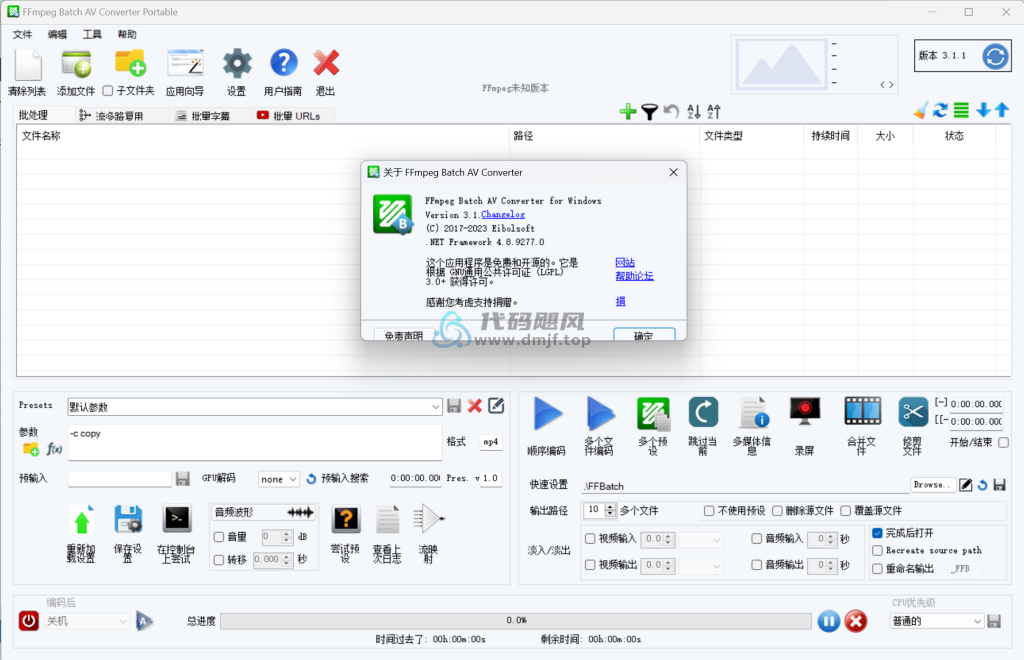Check 不使用预设 option
The width and height of the screenshot is (1024, 660).
coord(709,511)
